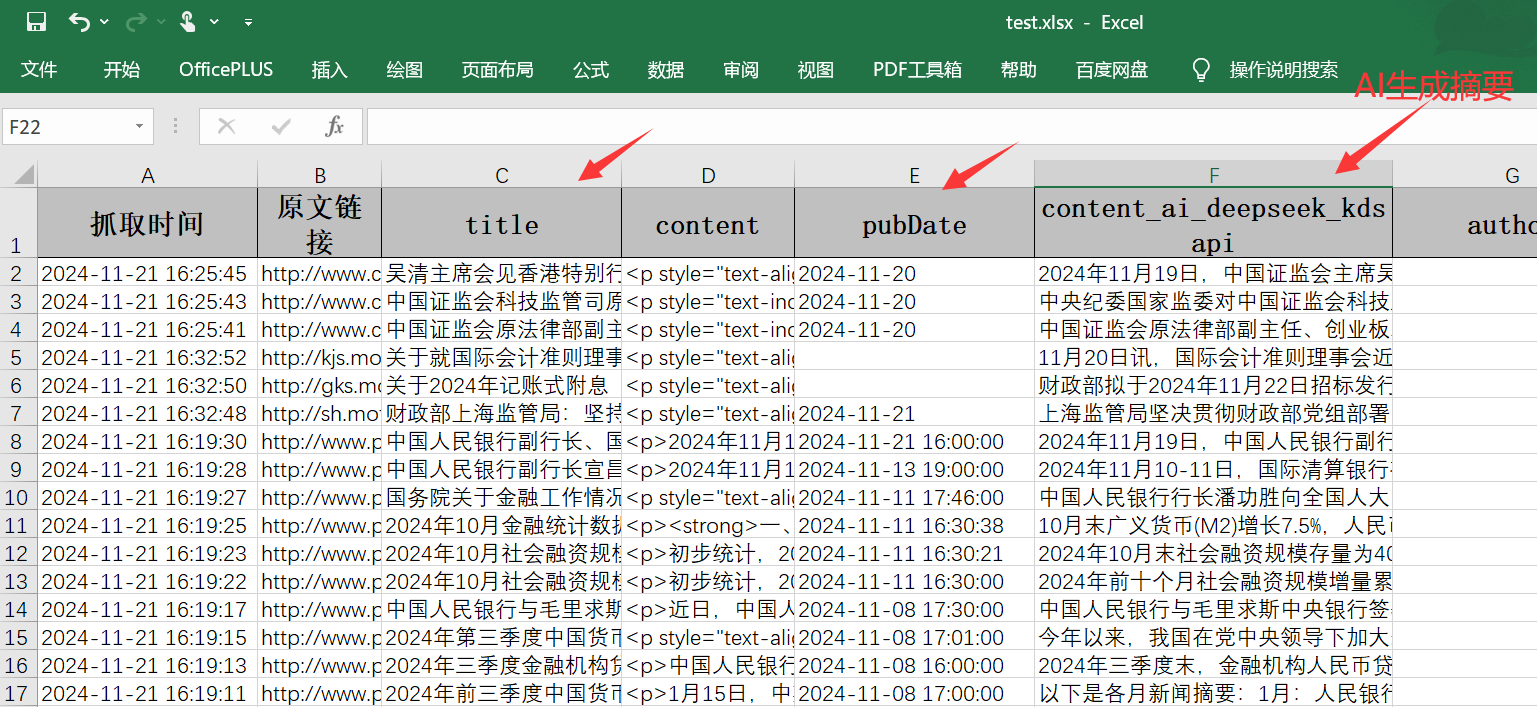Select row 1 header
Screen dimensions: 1537x707
tap(19, 223)
